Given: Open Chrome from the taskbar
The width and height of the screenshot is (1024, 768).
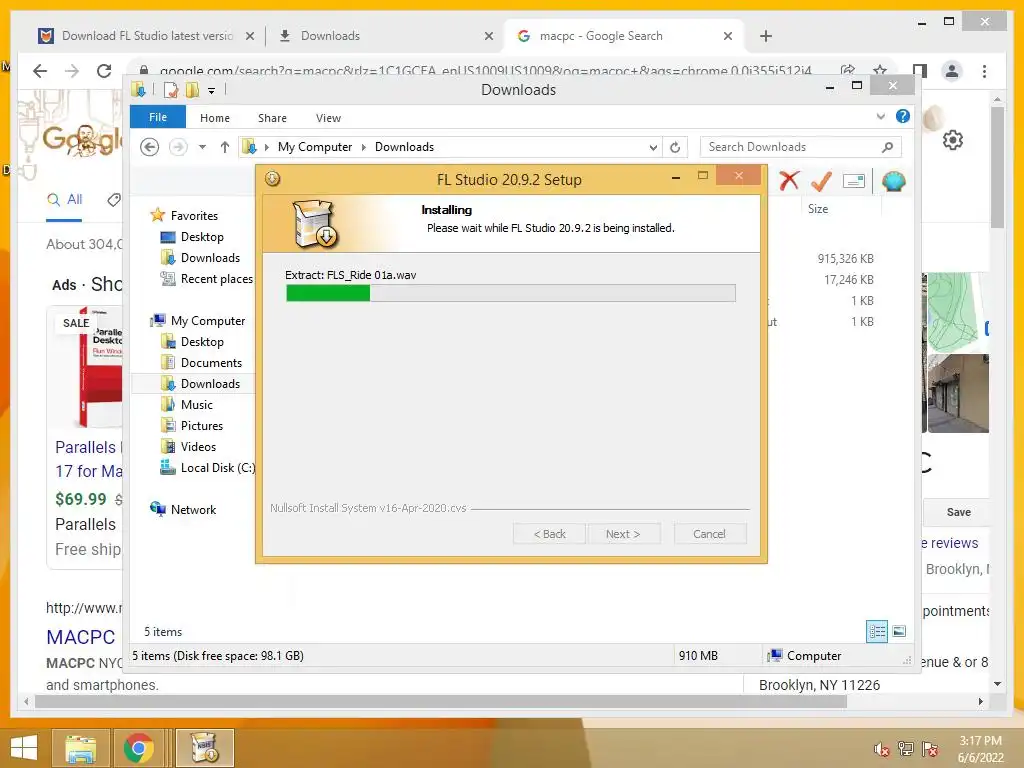Looking at the screenshot, I should [138, 748].
